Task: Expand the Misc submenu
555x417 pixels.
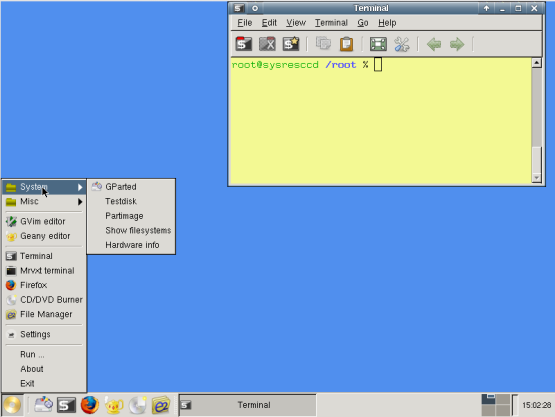Action: point(44,201)
